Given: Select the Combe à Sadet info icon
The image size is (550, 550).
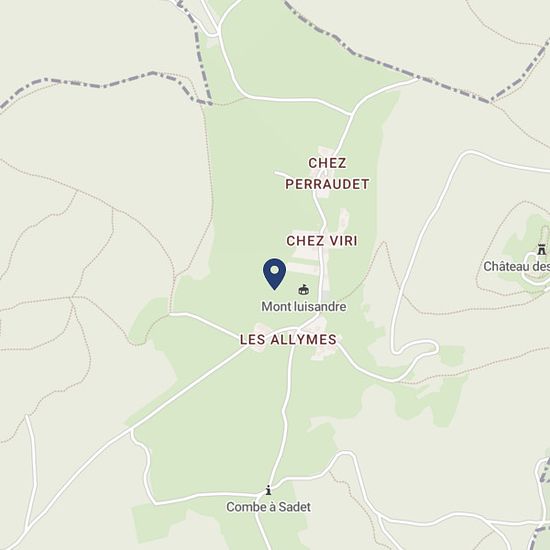Looking at the screenshot, I should pos(268,490).
